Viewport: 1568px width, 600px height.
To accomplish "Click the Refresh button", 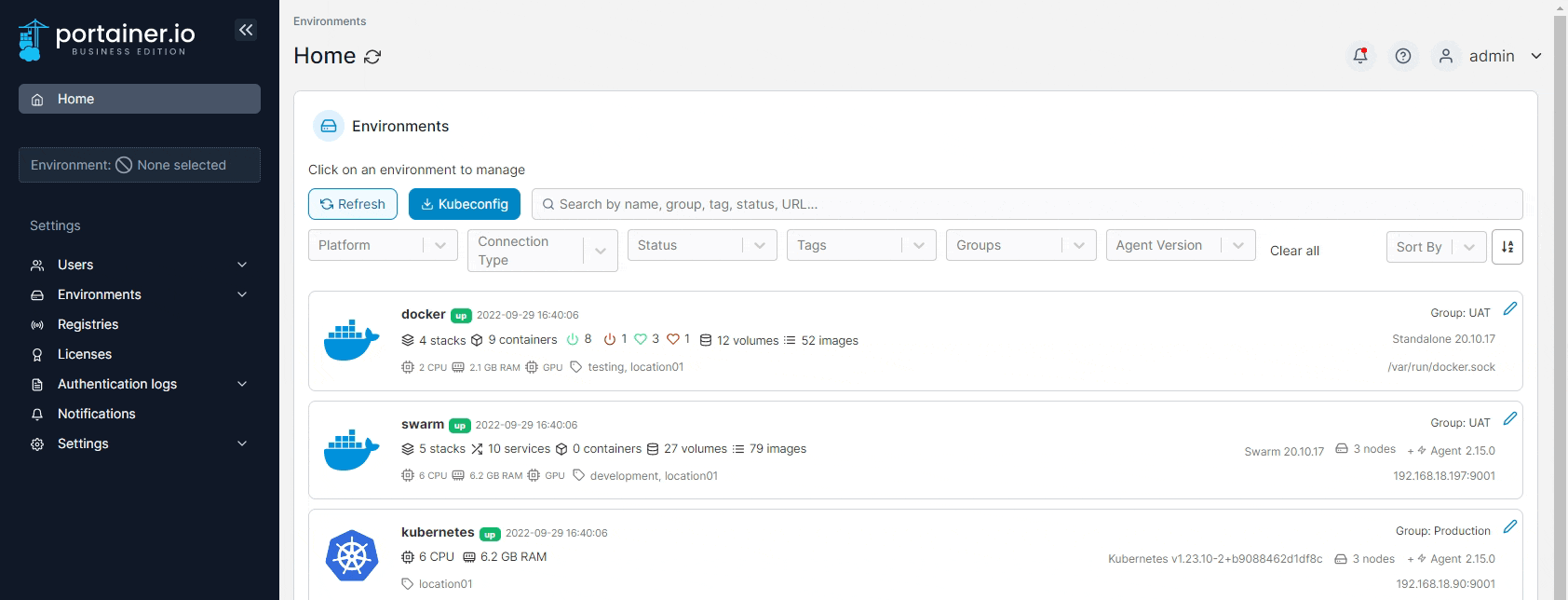I will pos(353,204).
